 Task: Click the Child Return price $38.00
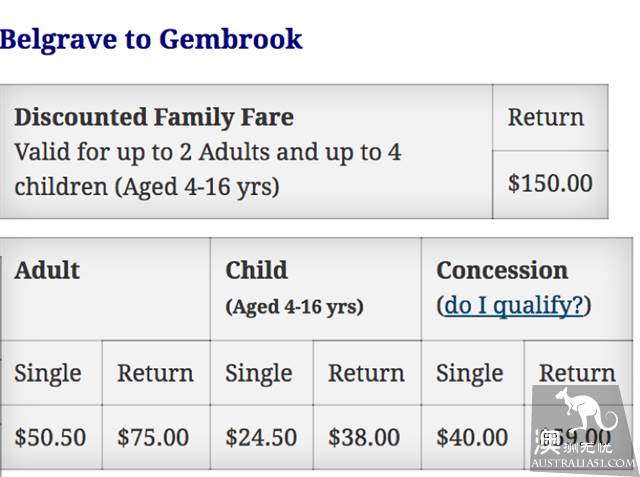(x=364, y=437)
